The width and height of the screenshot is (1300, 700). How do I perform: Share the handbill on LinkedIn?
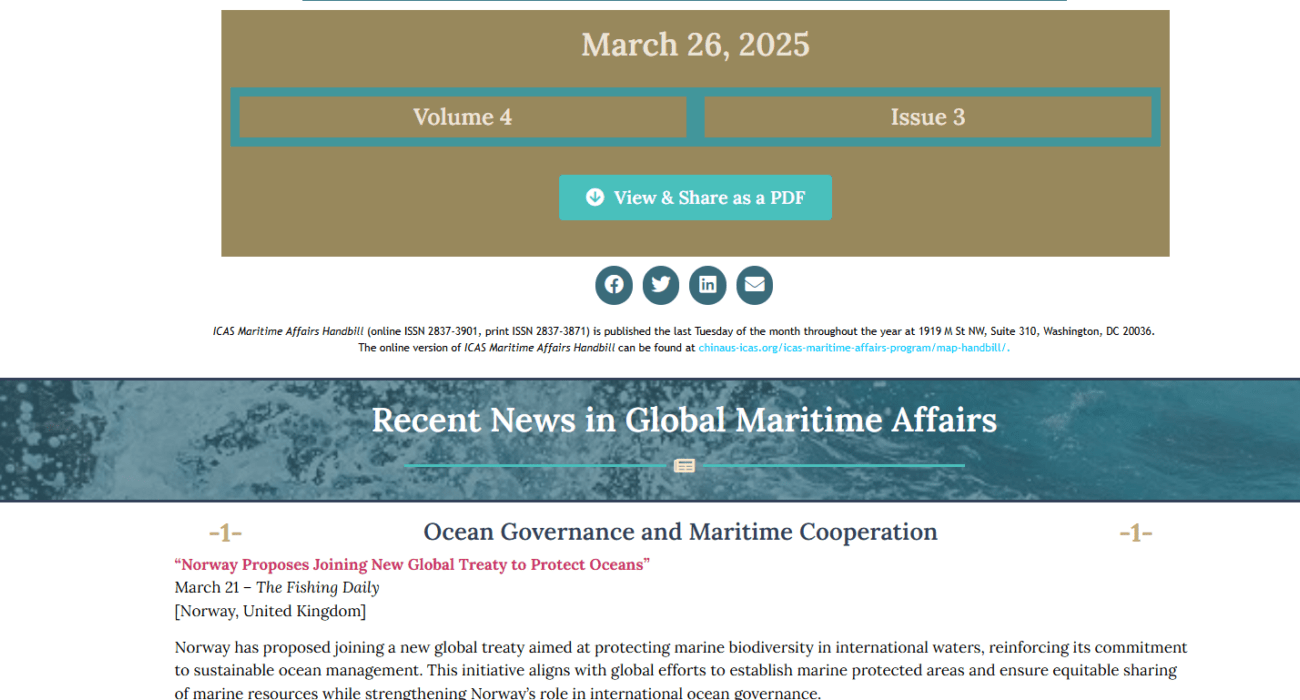point(708,285)
